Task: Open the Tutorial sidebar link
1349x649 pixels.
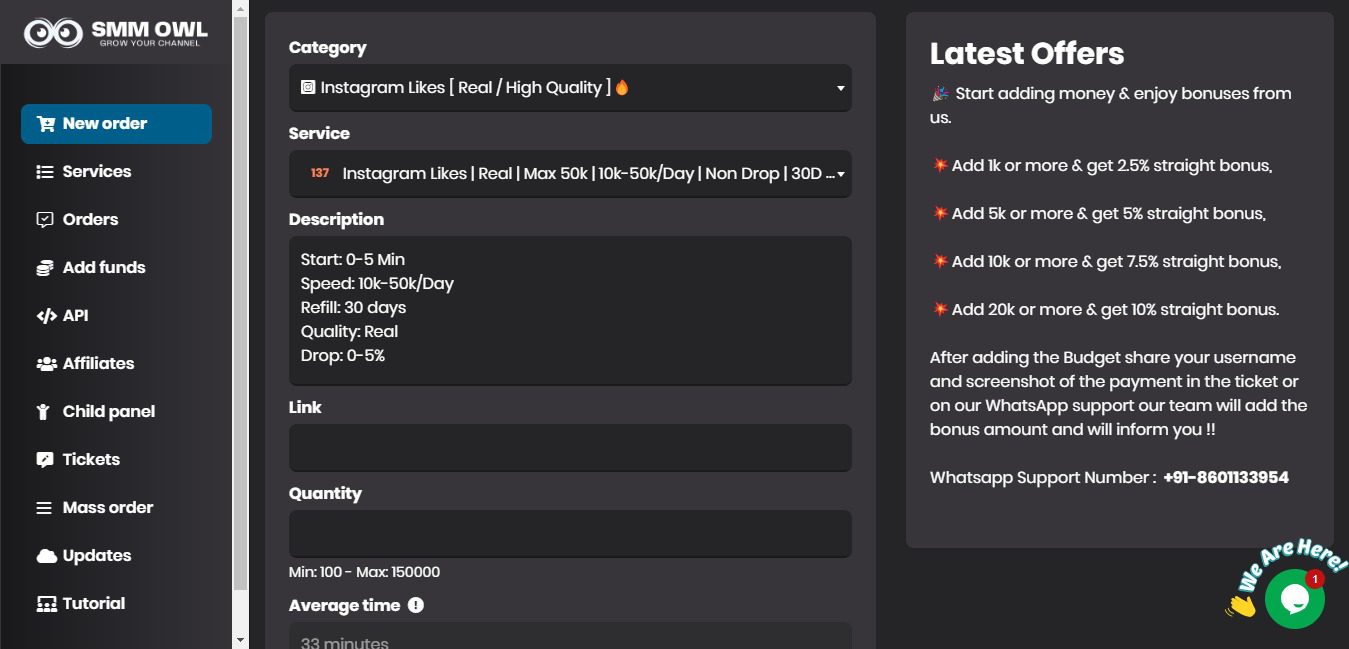Action: pos(93,604)
